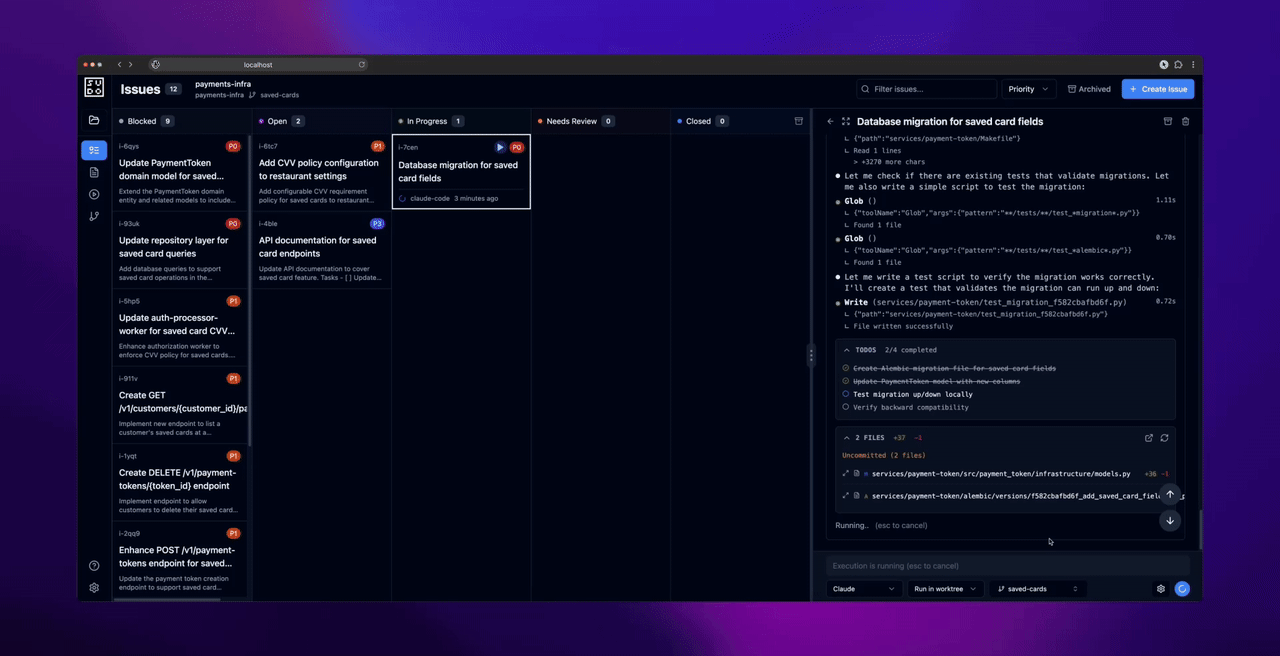Open the SUDO app logo icon
This screenshot has height=656, width=1280.
tap(93, 88)
